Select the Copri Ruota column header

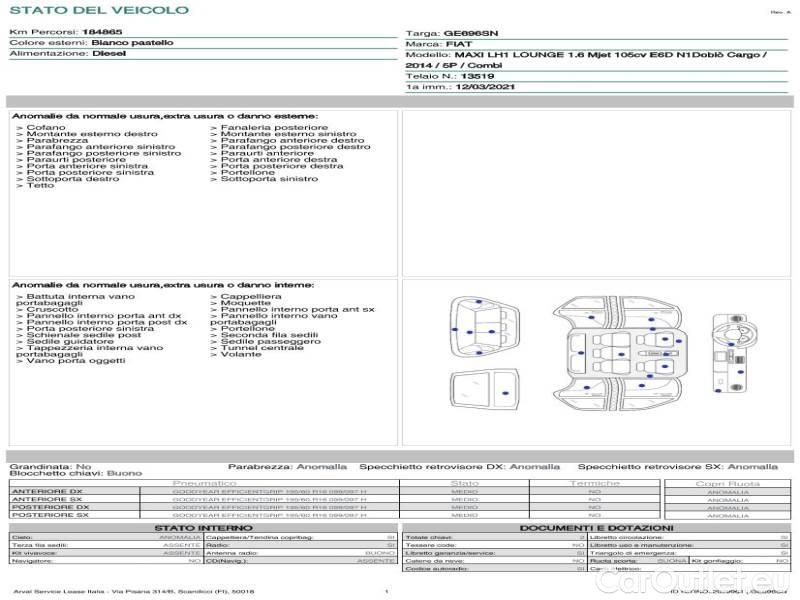click(727, 483)
